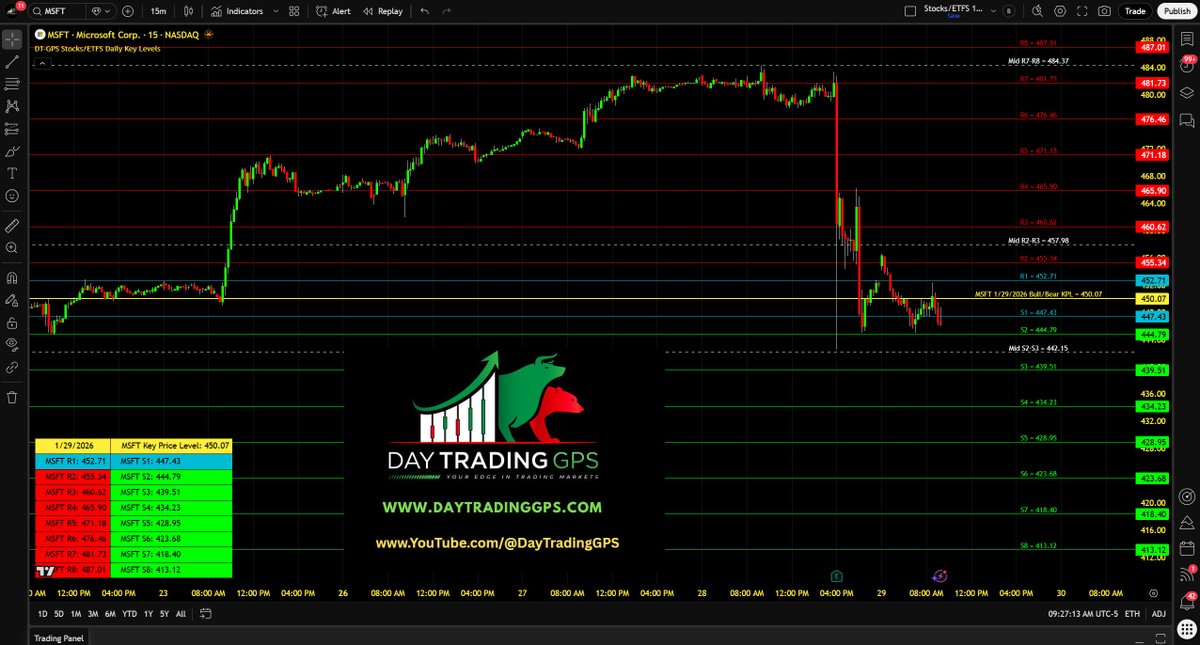
Task: Select the Cross cursor tool
Action: click(x=11, y=39)
